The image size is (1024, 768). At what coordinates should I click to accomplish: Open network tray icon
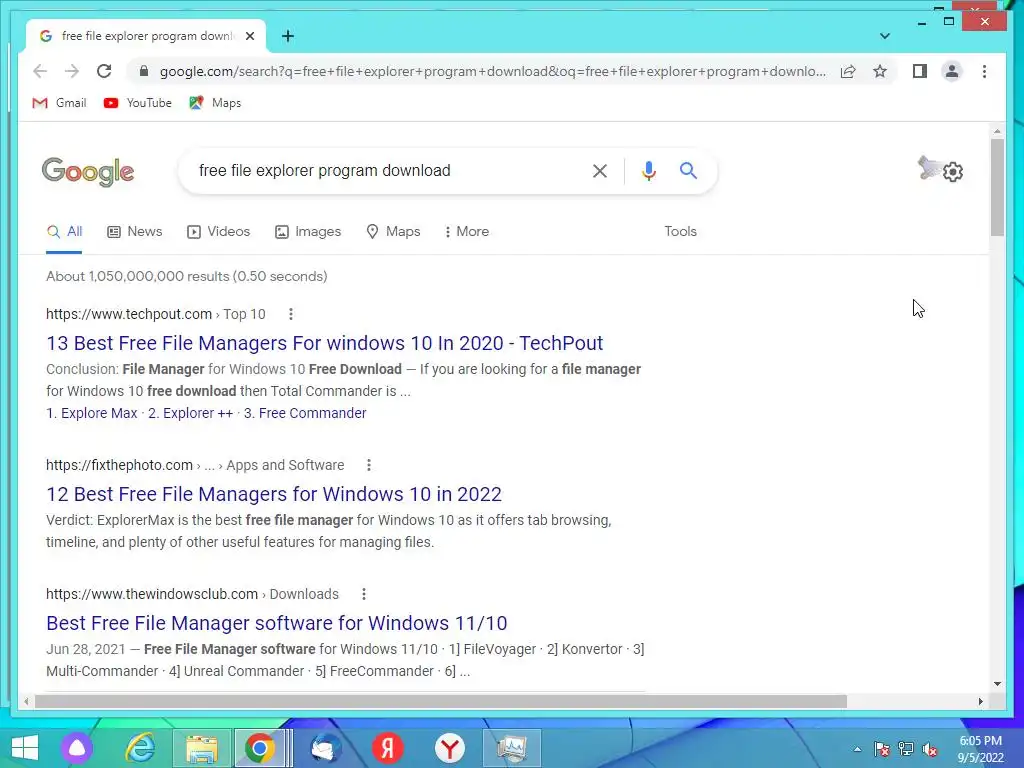click(x=906, y=749)
